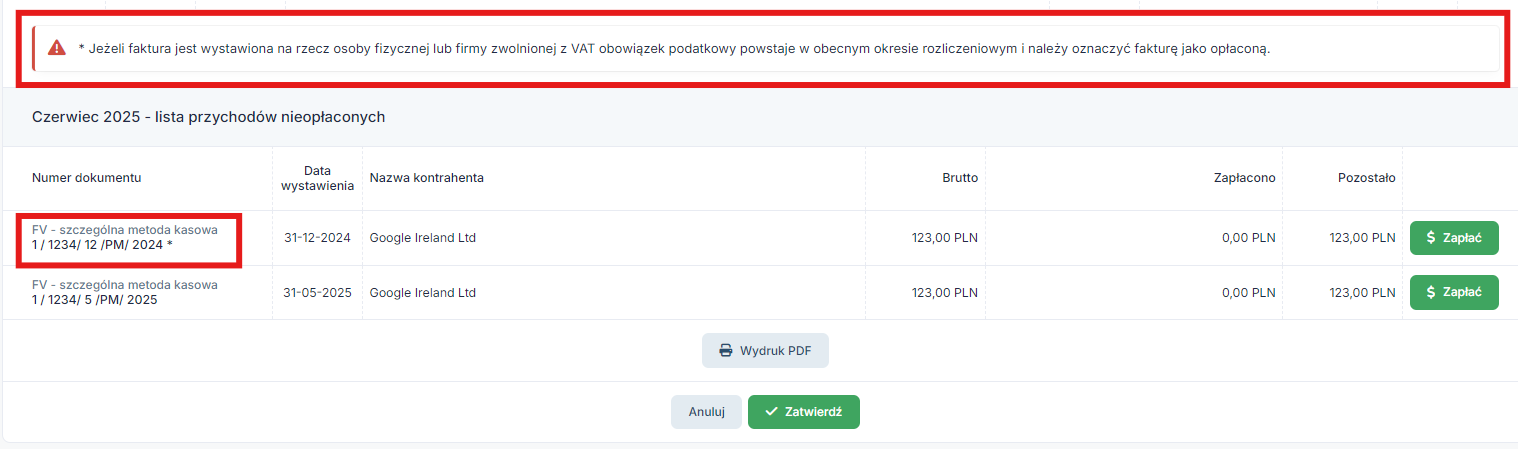Click the VAT exemption warning message text
Screen dimensions: 1518x449
click(x=674, y=48)
